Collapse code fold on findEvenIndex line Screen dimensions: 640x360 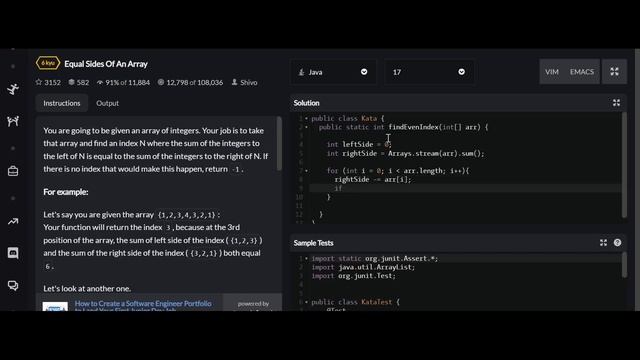[307, 127]
